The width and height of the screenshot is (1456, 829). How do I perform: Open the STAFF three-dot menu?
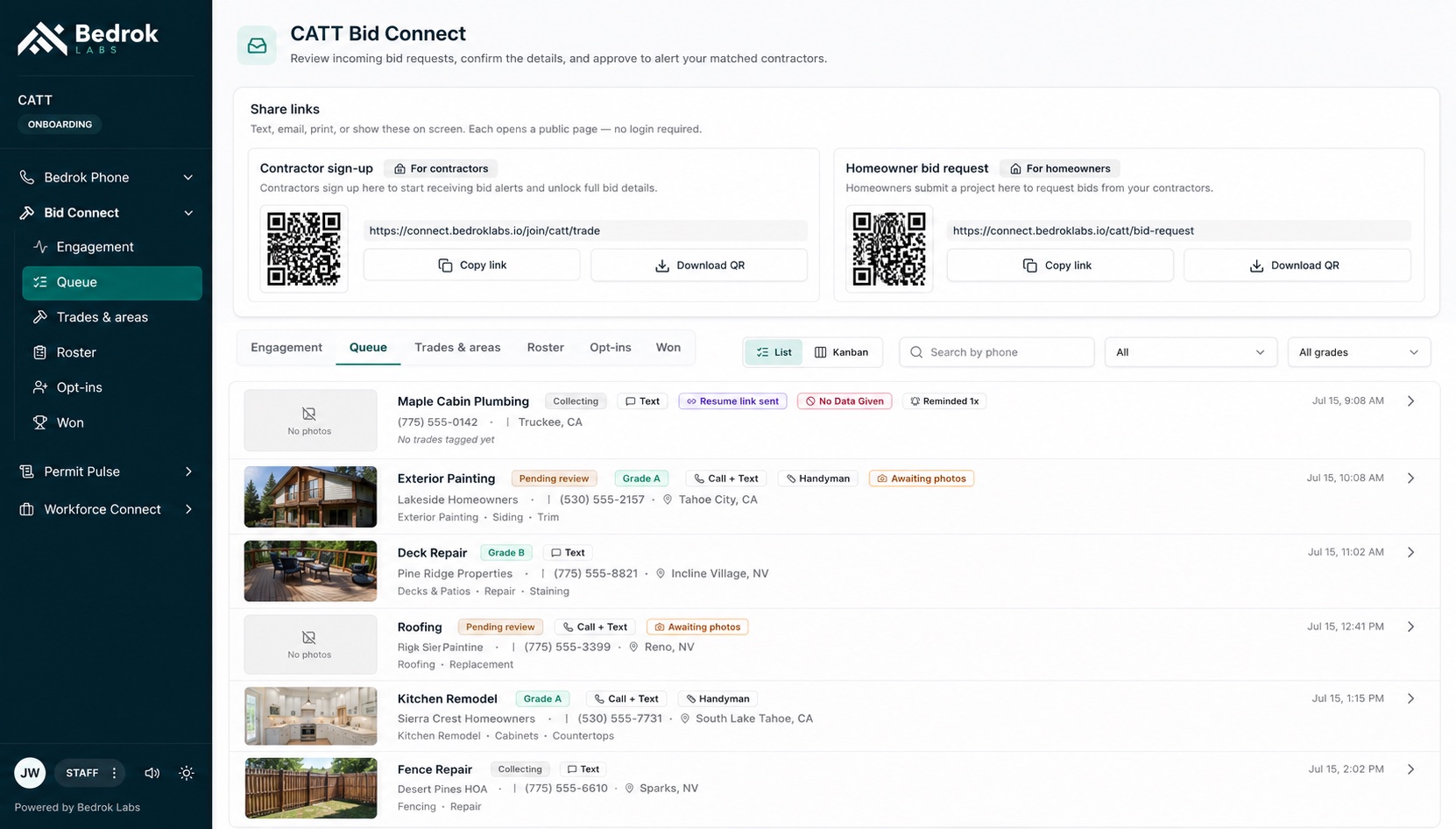click(x=114, y=773)
